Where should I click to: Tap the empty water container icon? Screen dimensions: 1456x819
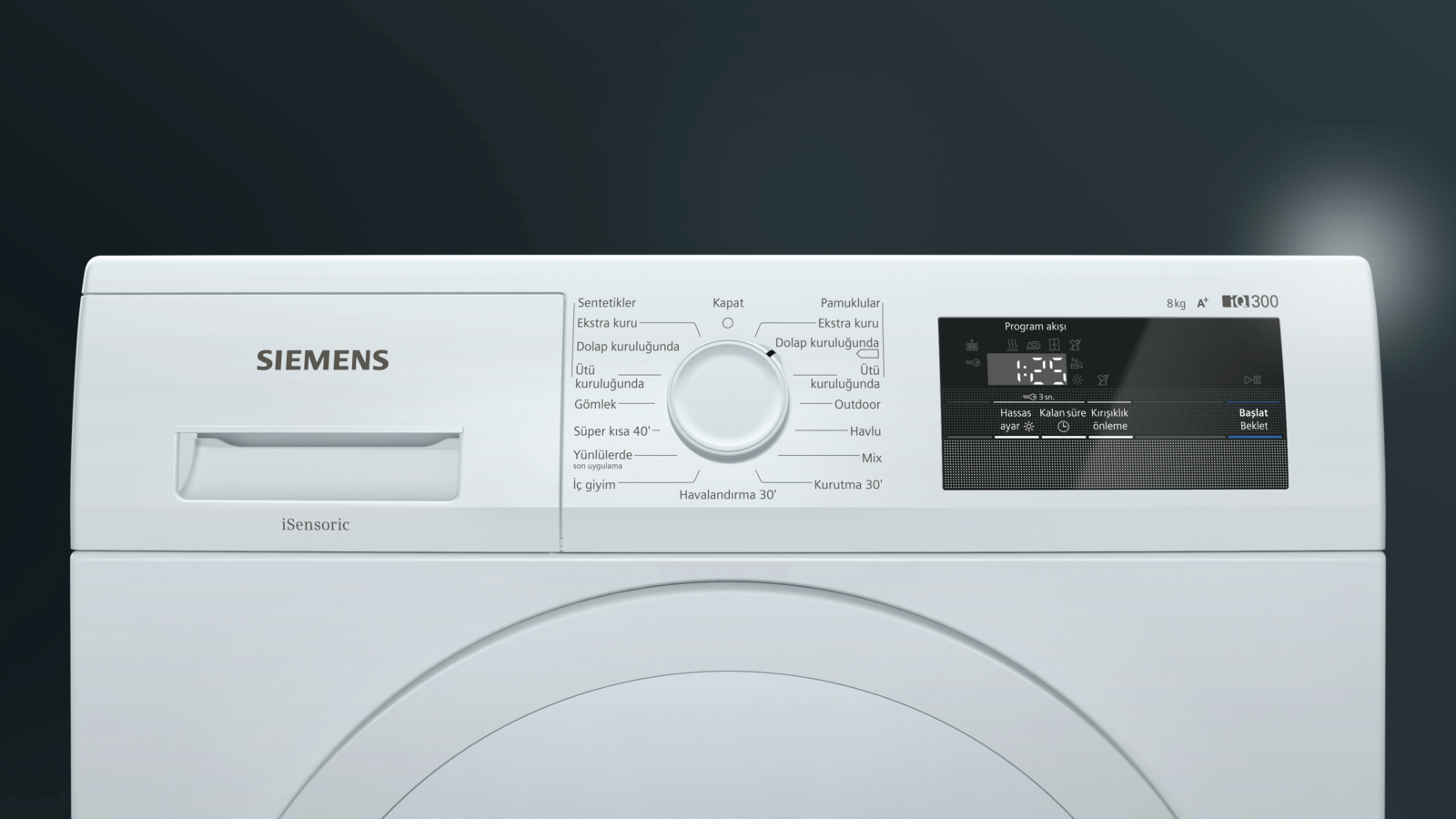coord(1077,363)
